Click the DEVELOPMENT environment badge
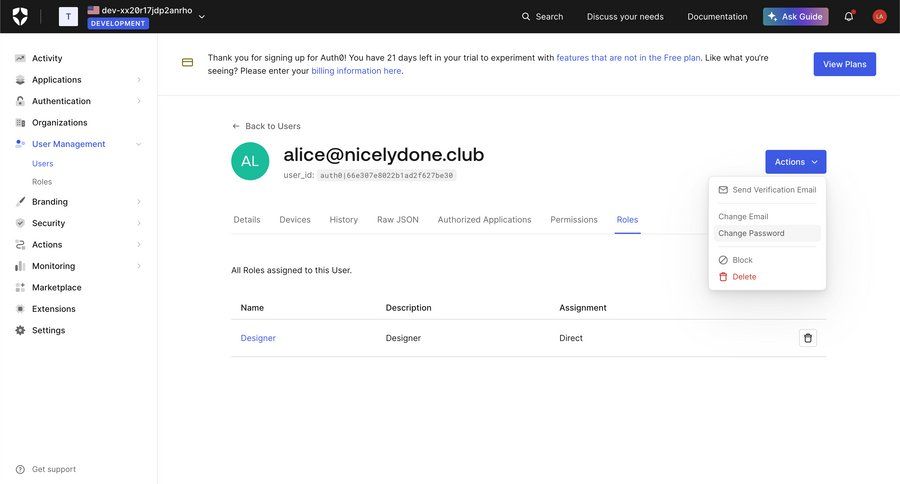This screenshot has width=900, height=484. point(118,24)
